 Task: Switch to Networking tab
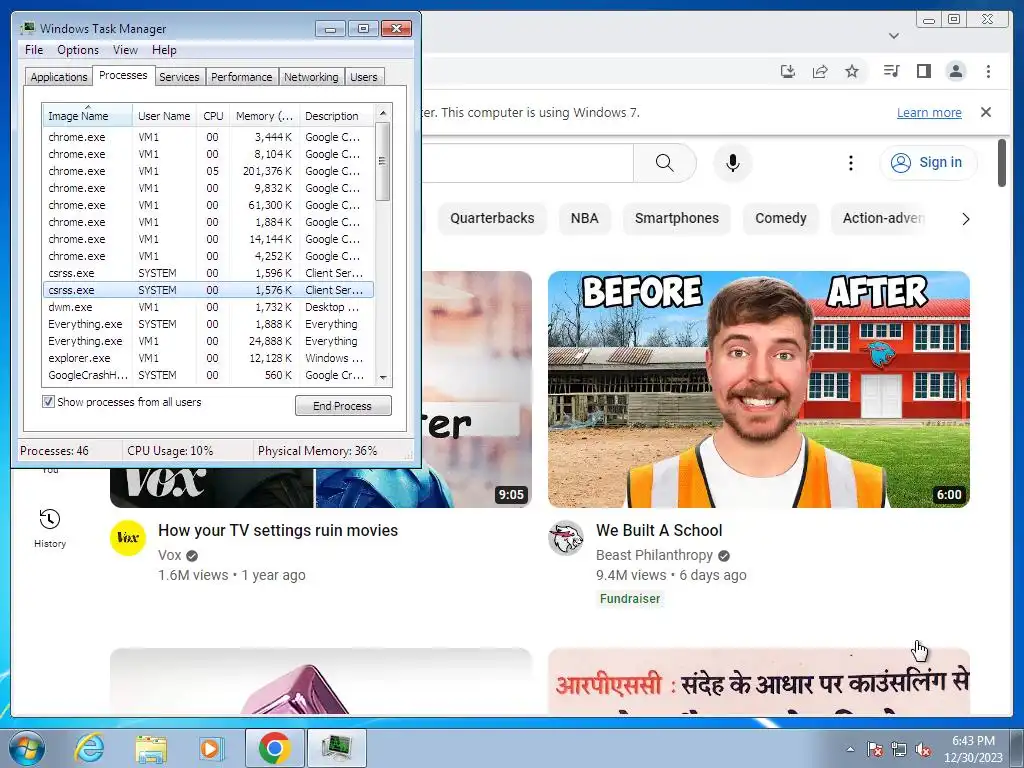pos(311,77)
